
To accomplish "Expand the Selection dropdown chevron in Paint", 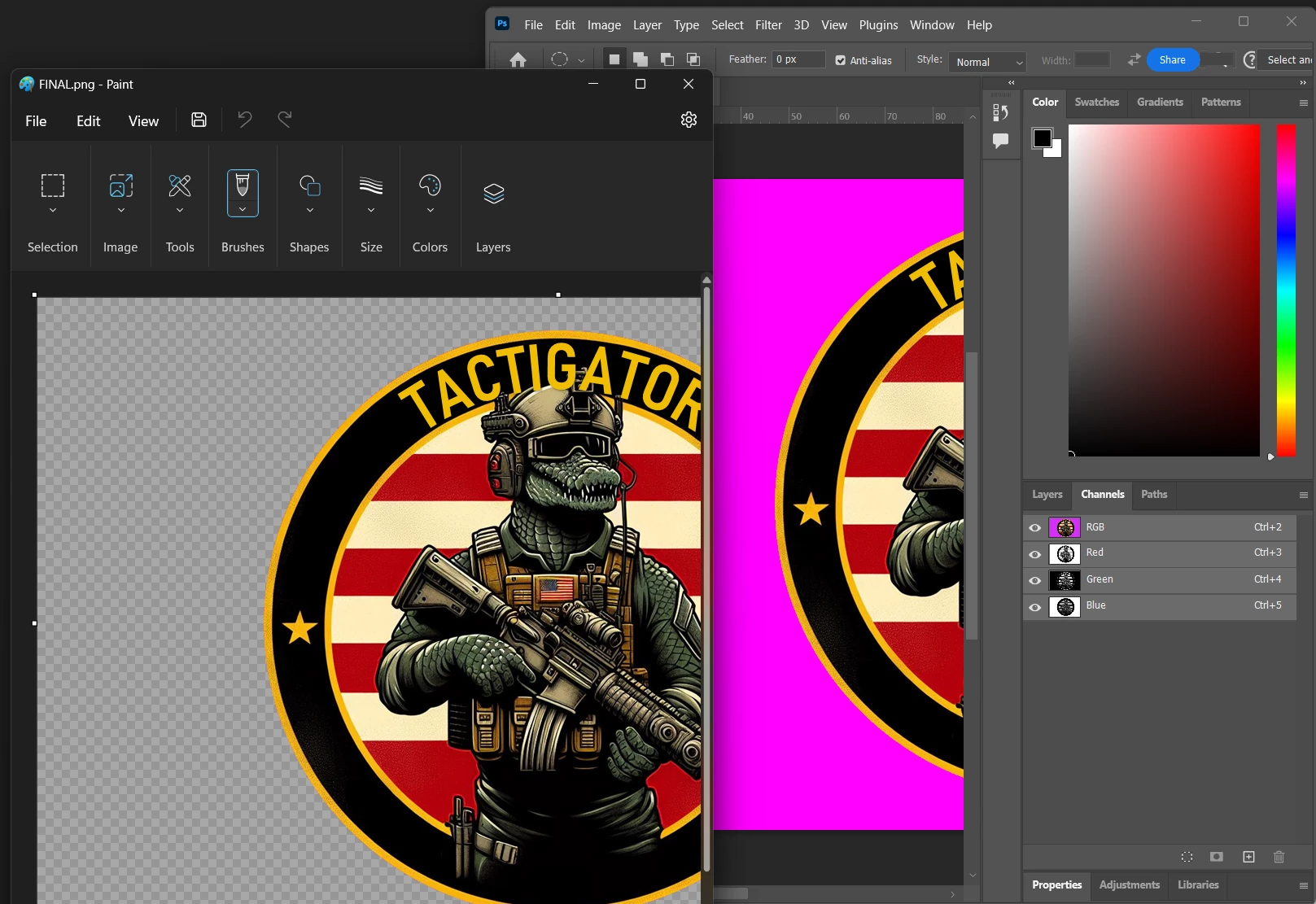I will point(53,210).
